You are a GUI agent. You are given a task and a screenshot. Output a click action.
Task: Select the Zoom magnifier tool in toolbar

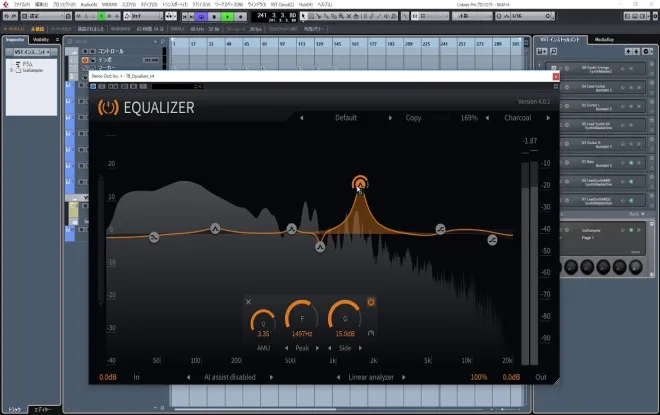point(341,16)
